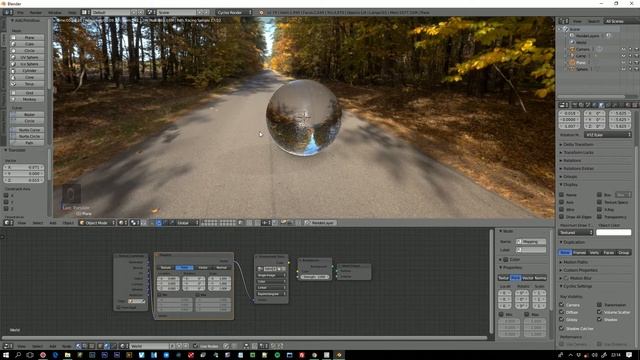The height and width of the screenshot is (360, 640).
Task: Open Equirectangular projection dropdown in node
Action: 271,293
